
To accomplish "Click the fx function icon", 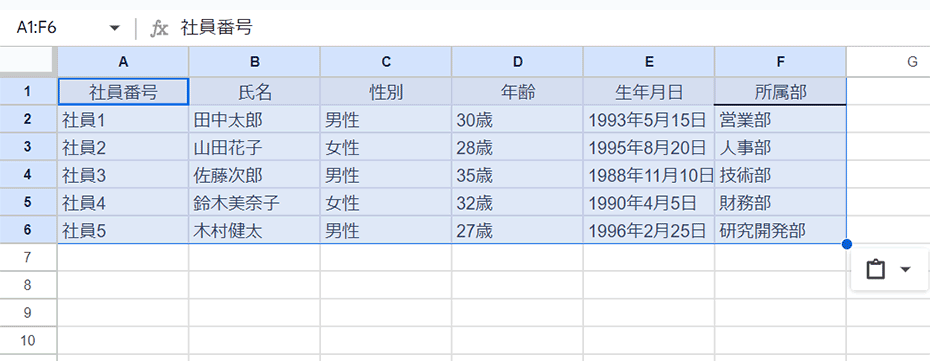I will point(158,28).
